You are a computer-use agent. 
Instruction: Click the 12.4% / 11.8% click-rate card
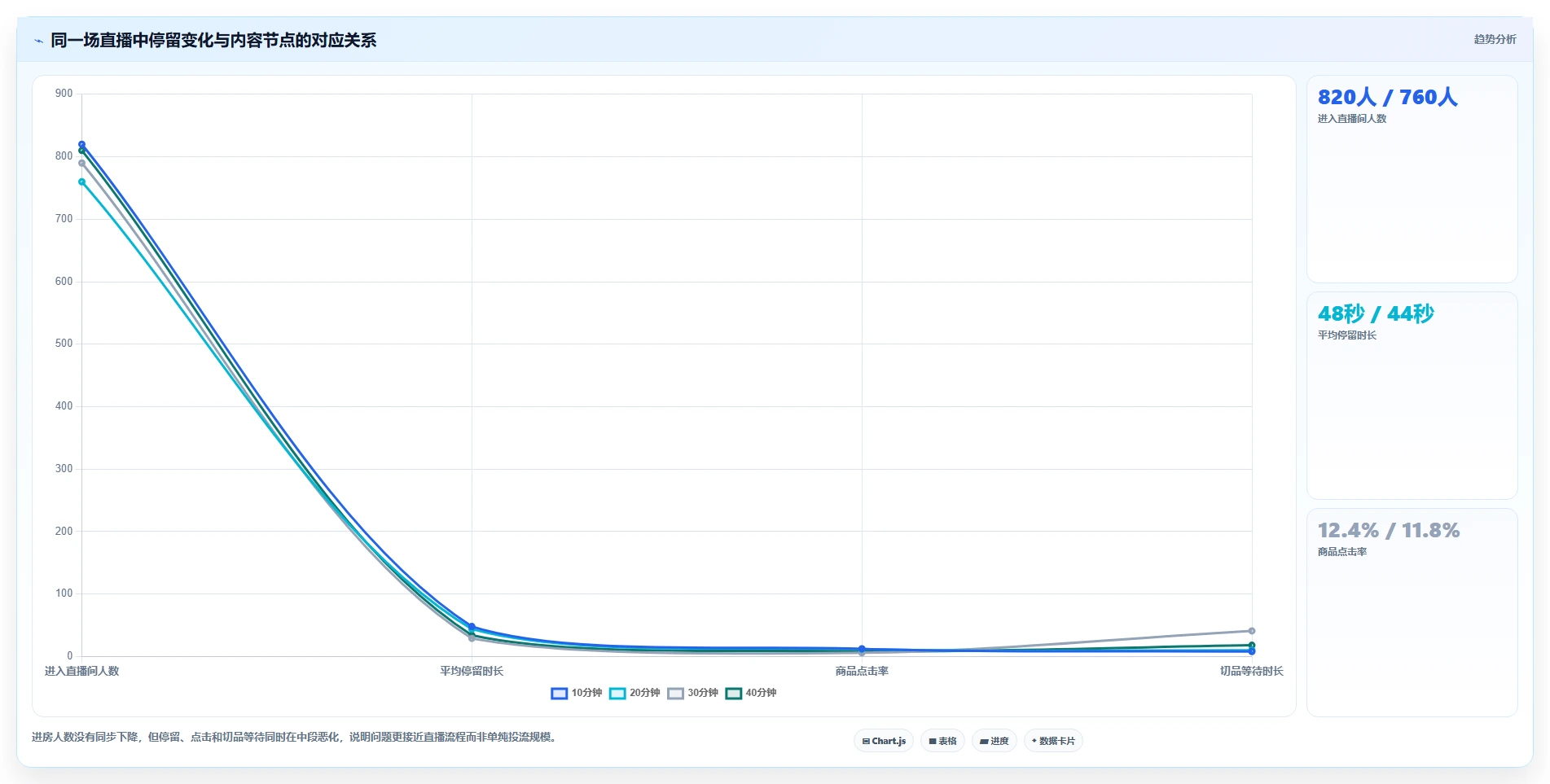(x=1412, y=612)
